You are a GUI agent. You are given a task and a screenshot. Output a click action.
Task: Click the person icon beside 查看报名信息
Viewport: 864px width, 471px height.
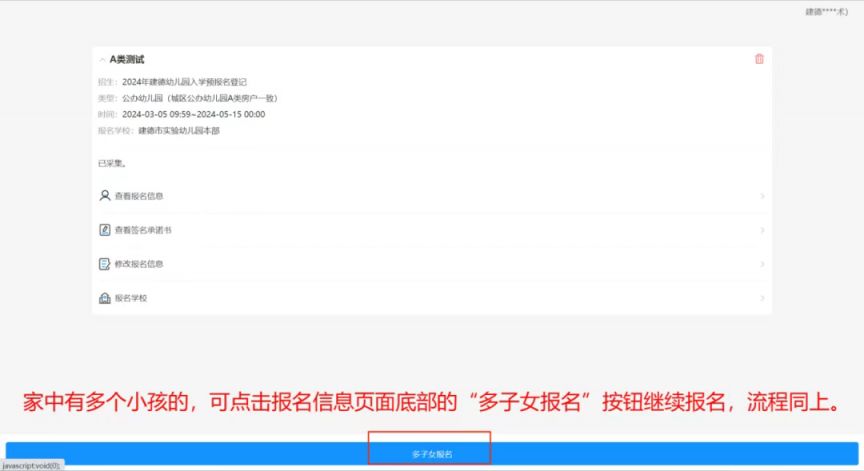pyautogui.click(x=105, y=196)
